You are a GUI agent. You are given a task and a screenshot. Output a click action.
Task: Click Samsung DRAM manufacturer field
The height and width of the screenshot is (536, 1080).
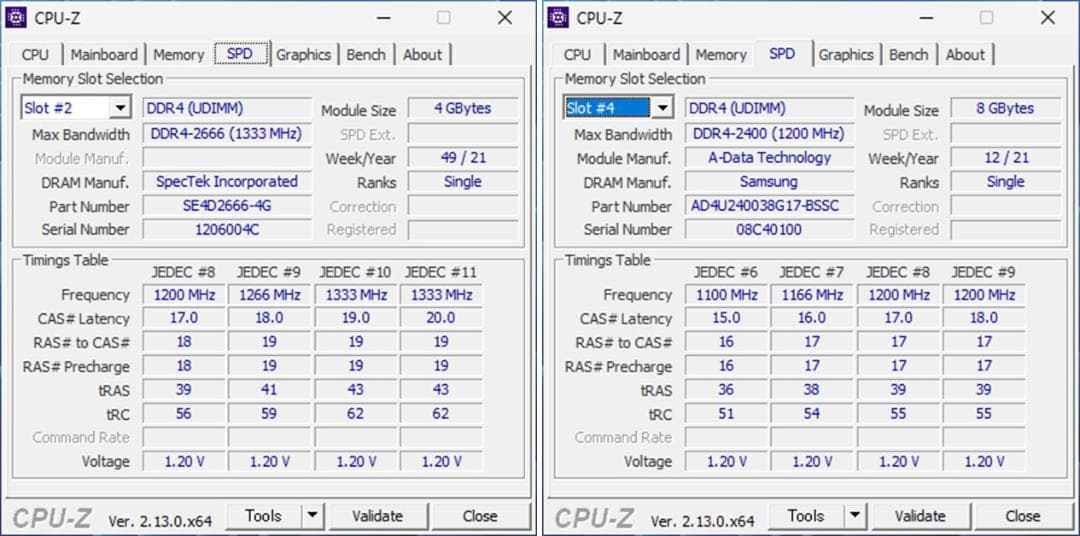coord(769,182)
